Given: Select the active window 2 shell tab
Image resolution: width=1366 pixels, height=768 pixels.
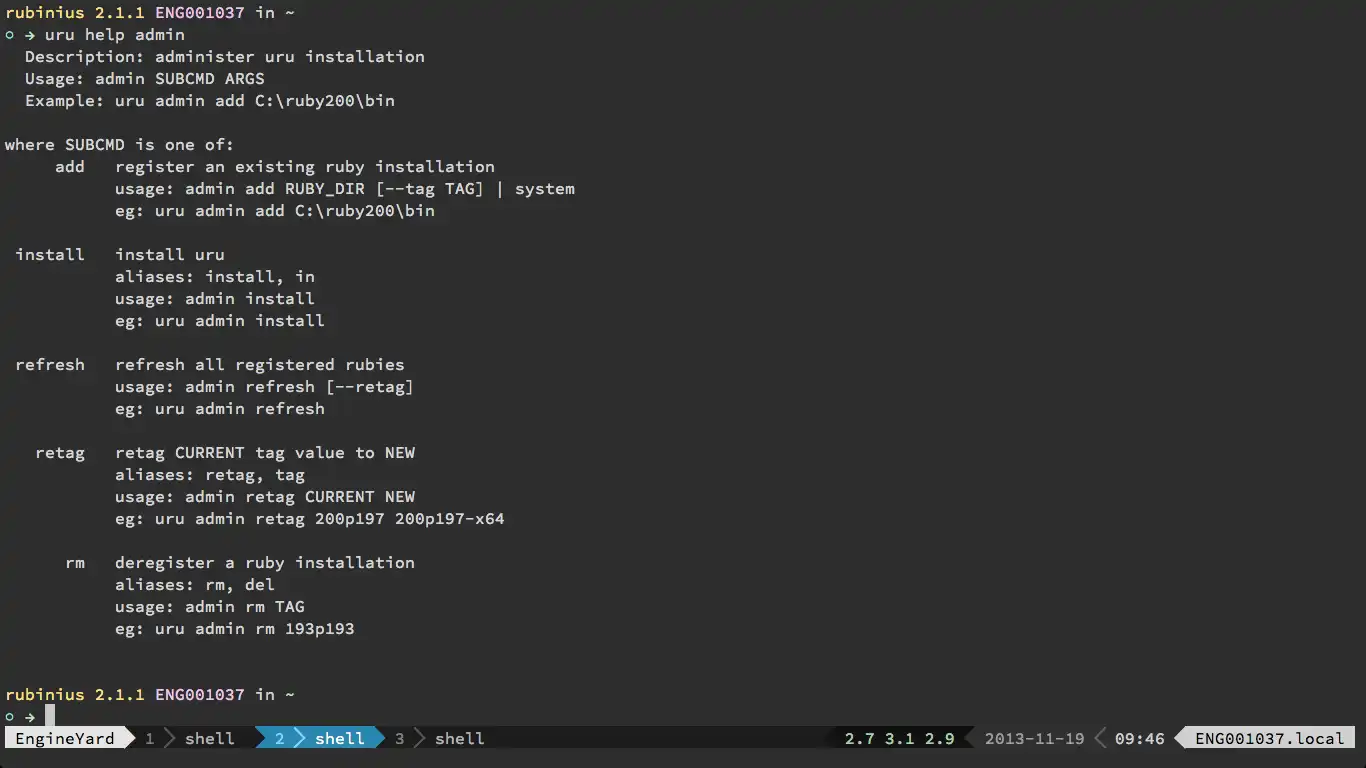Looking at the screenshot, I should [339, 739].
